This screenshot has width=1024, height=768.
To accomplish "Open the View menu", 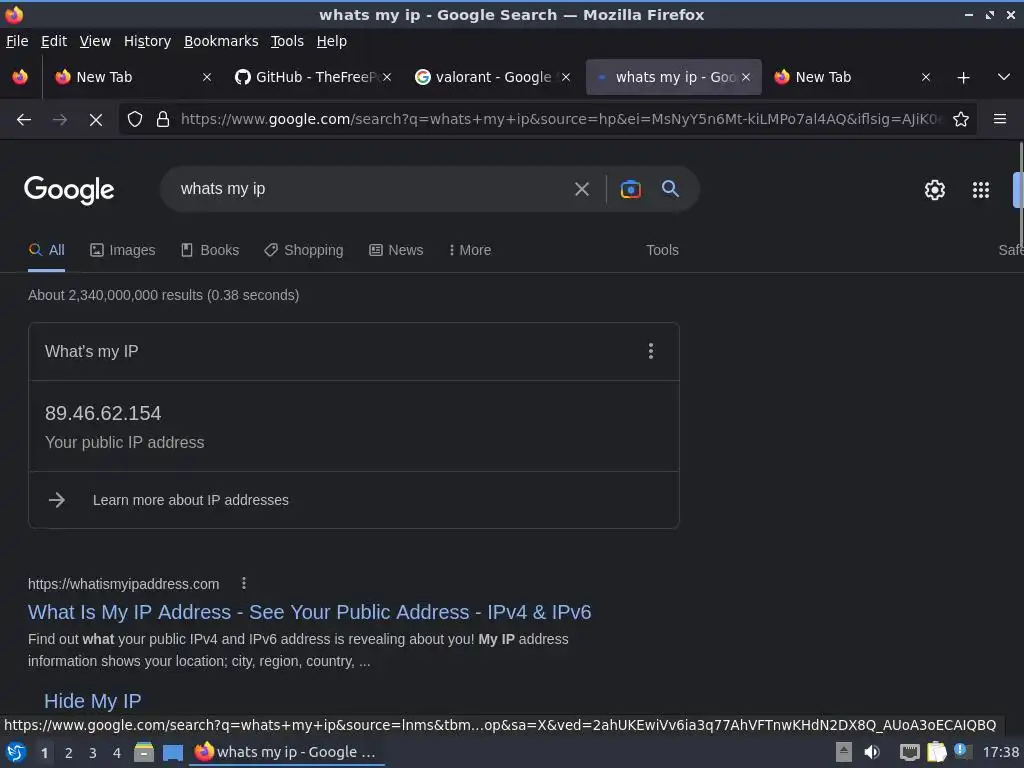I will [95, 41].
